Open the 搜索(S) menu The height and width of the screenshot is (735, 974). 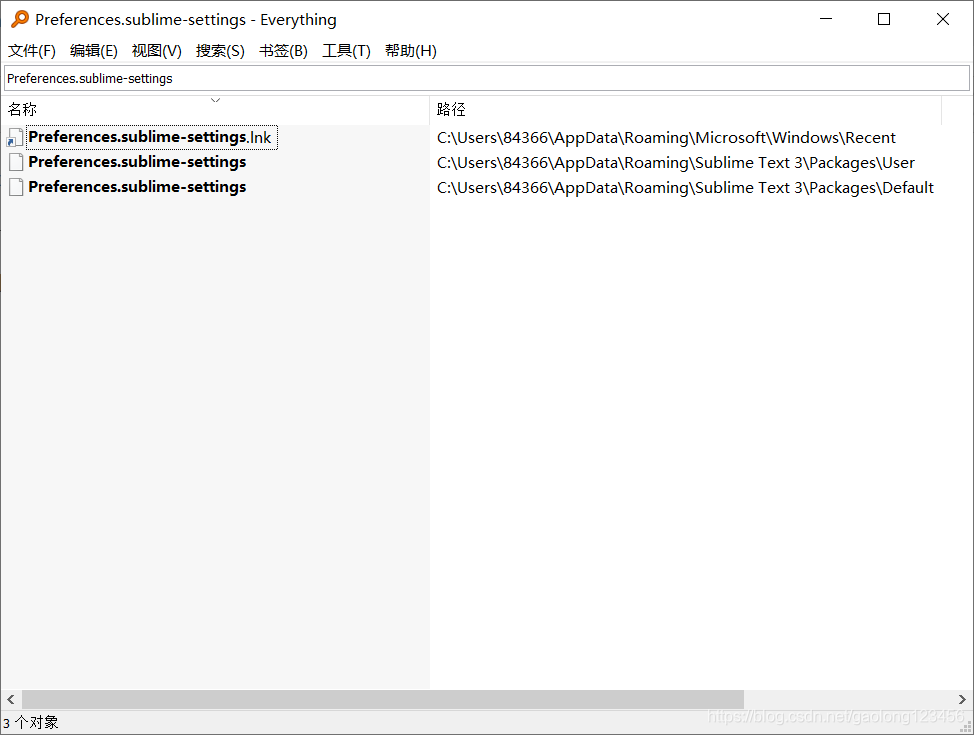click(x=220, y=50)
